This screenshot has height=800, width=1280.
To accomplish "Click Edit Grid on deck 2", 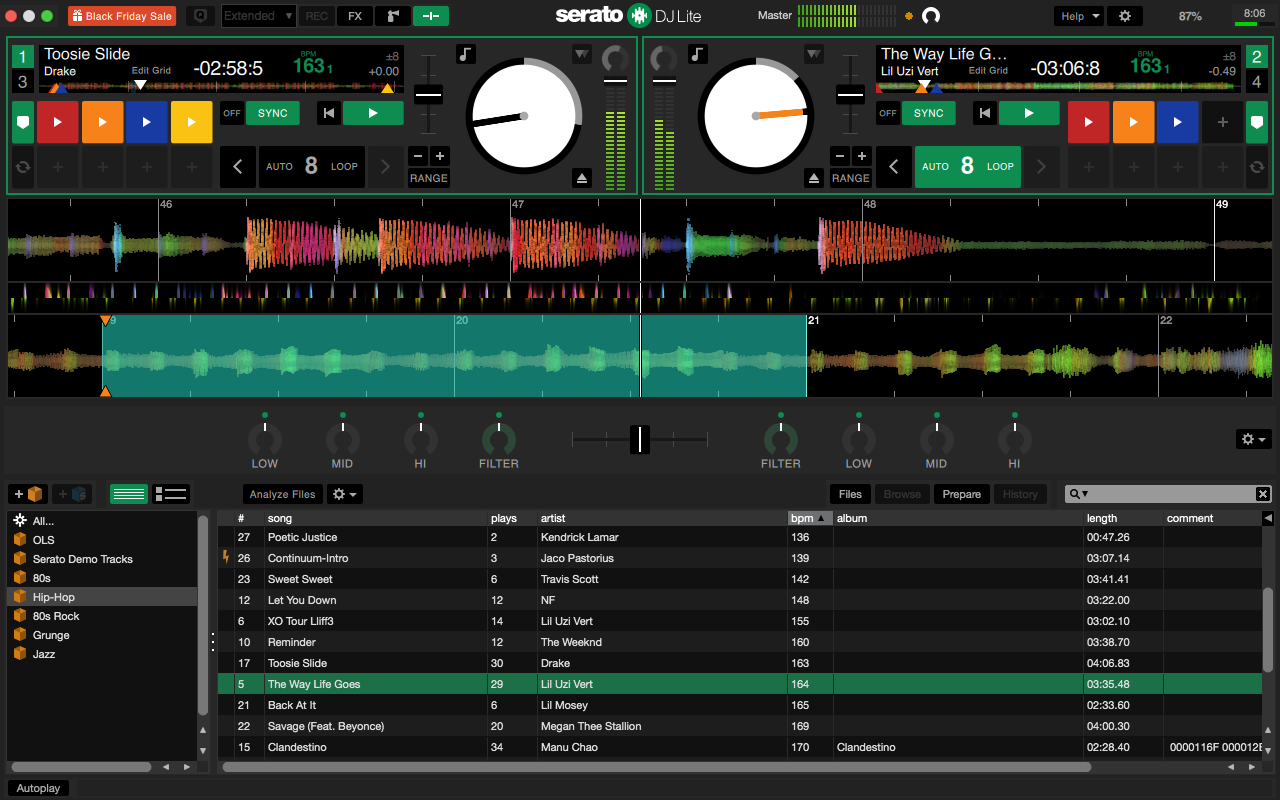I will (989, 71).
